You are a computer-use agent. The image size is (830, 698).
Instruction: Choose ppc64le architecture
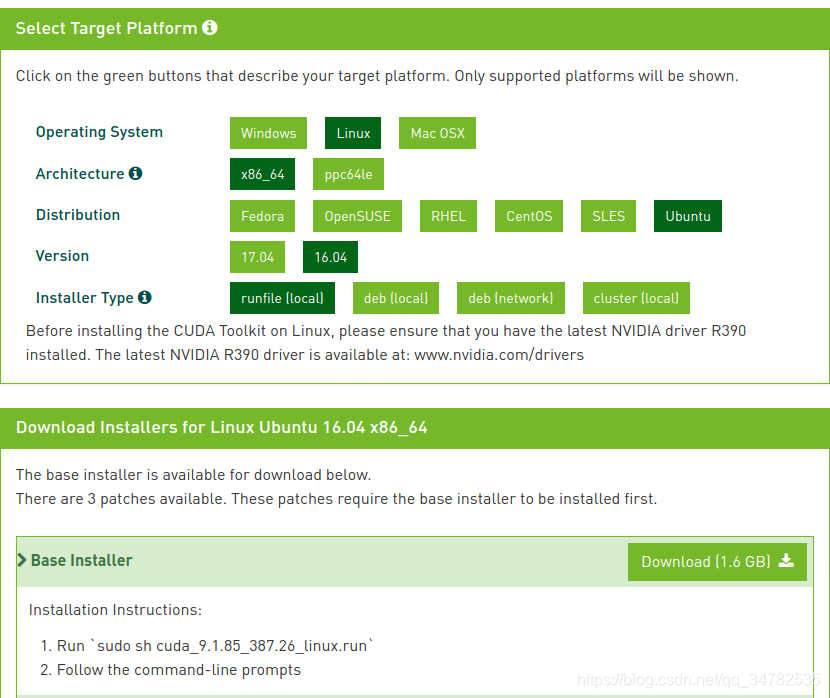(348, 174)
